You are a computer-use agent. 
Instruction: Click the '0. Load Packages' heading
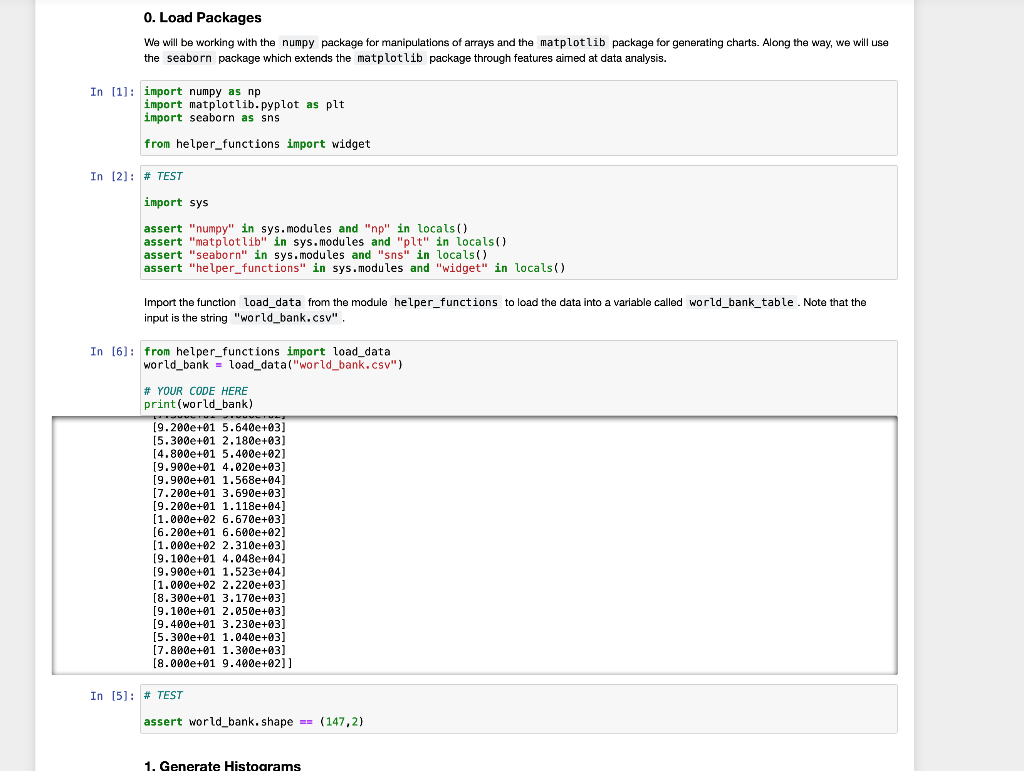coord(202,18)
